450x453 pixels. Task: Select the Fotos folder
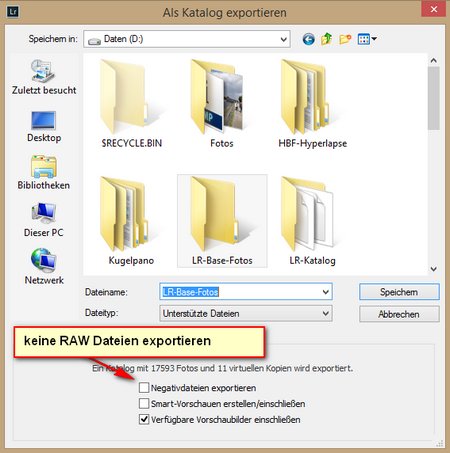[x=222, y=104]
